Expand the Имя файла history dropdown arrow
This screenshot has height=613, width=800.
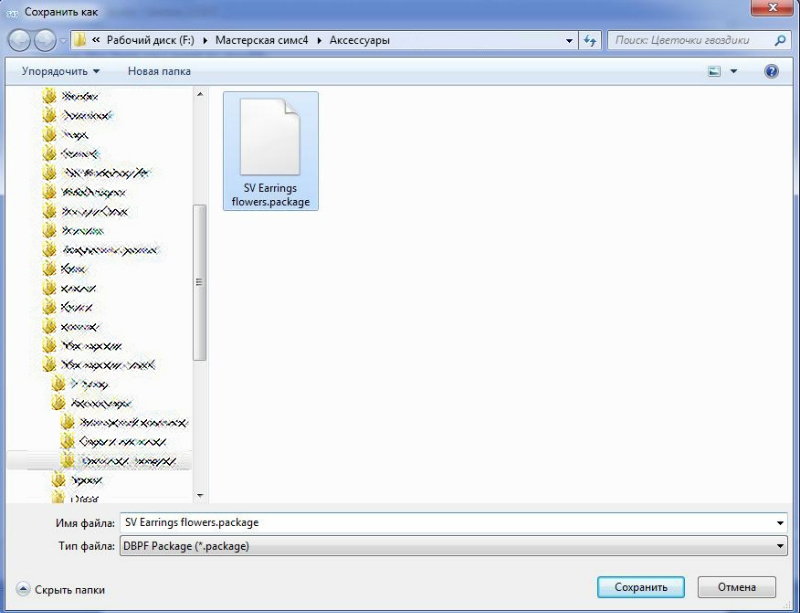(780, 523)
